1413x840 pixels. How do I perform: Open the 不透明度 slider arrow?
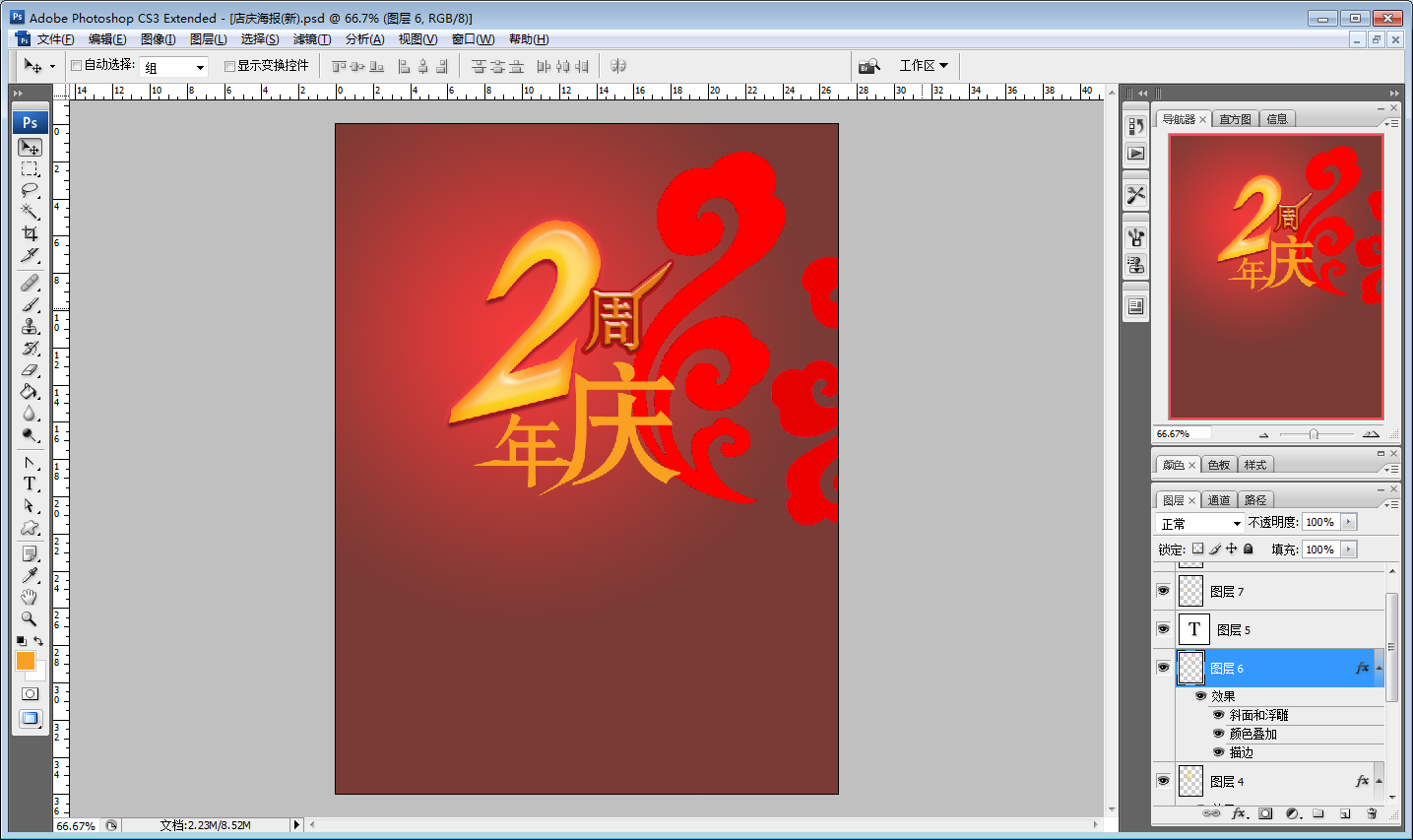[1349, 522]
